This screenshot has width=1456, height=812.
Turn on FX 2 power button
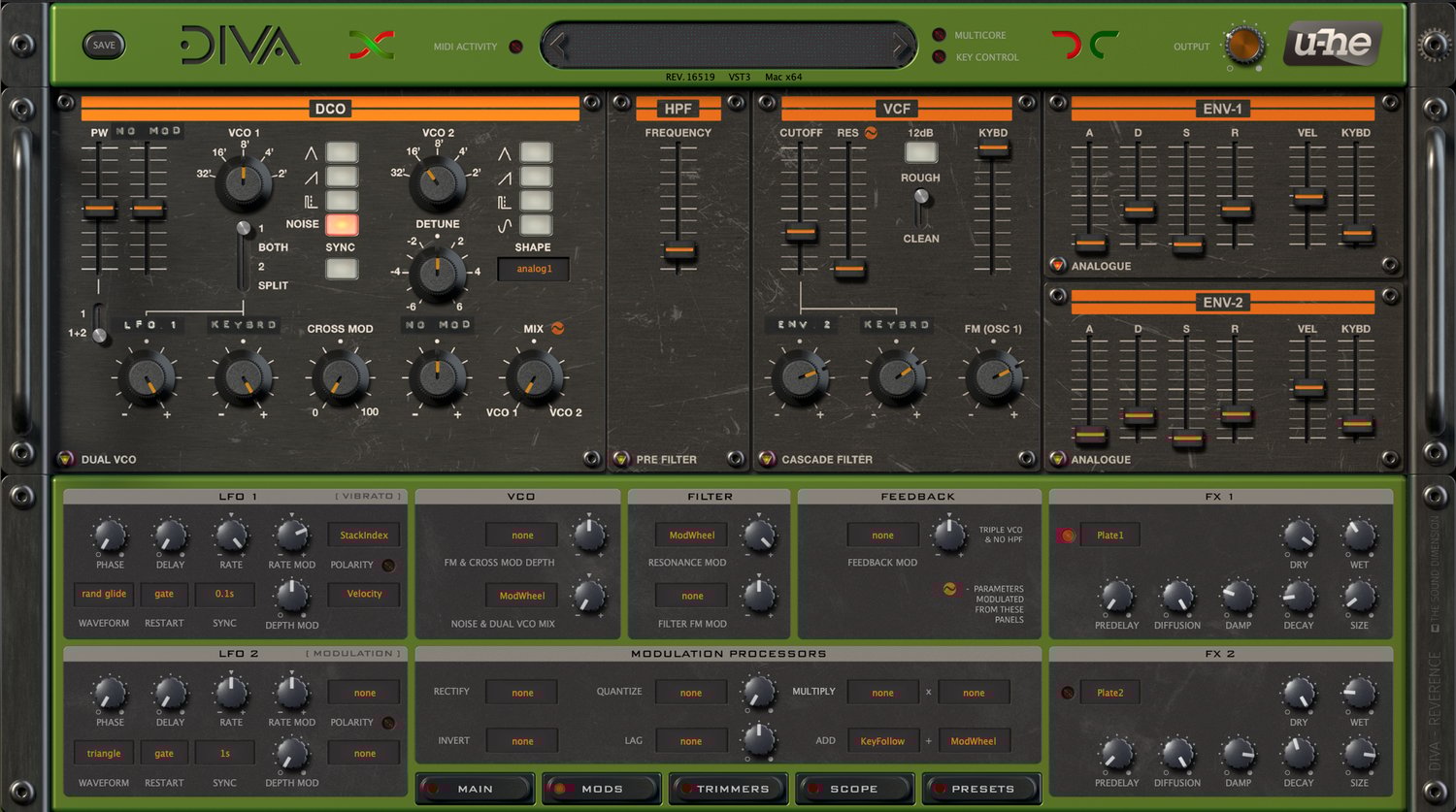pos(1068,693)
